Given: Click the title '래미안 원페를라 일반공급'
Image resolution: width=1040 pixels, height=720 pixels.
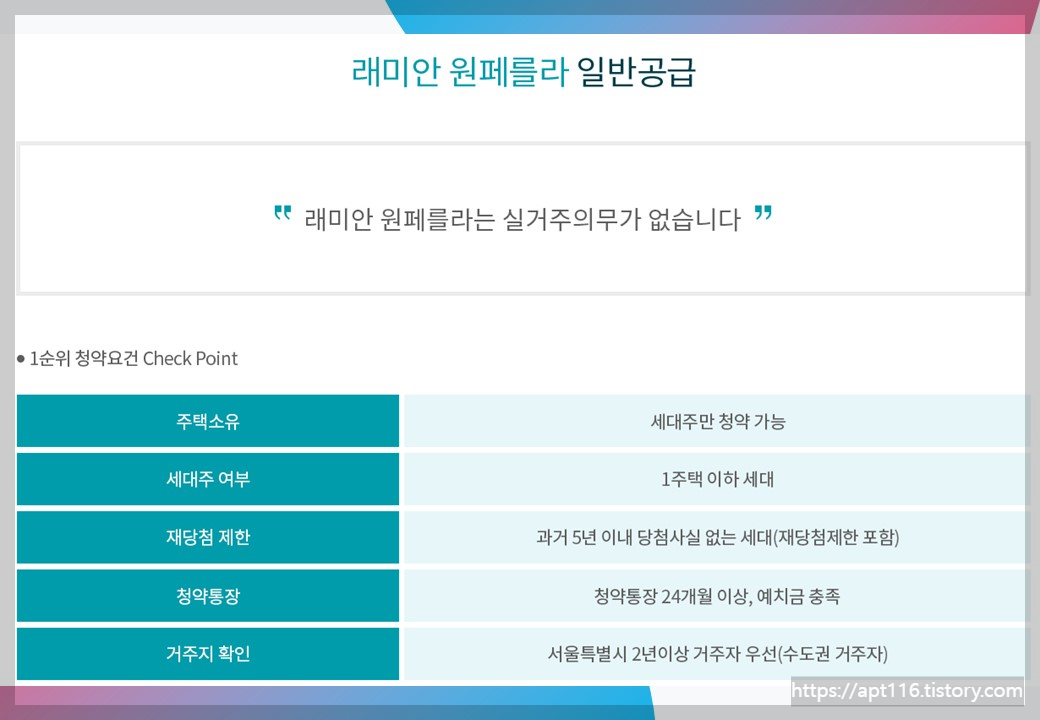Looking at the screenshot, I should [x=523, y=72].
